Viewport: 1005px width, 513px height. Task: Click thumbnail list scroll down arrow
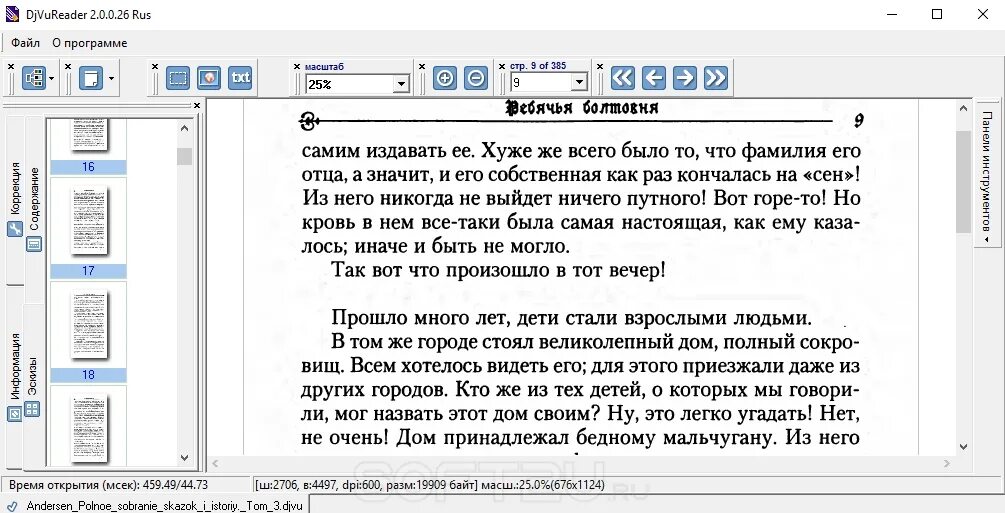click(185, 458)
